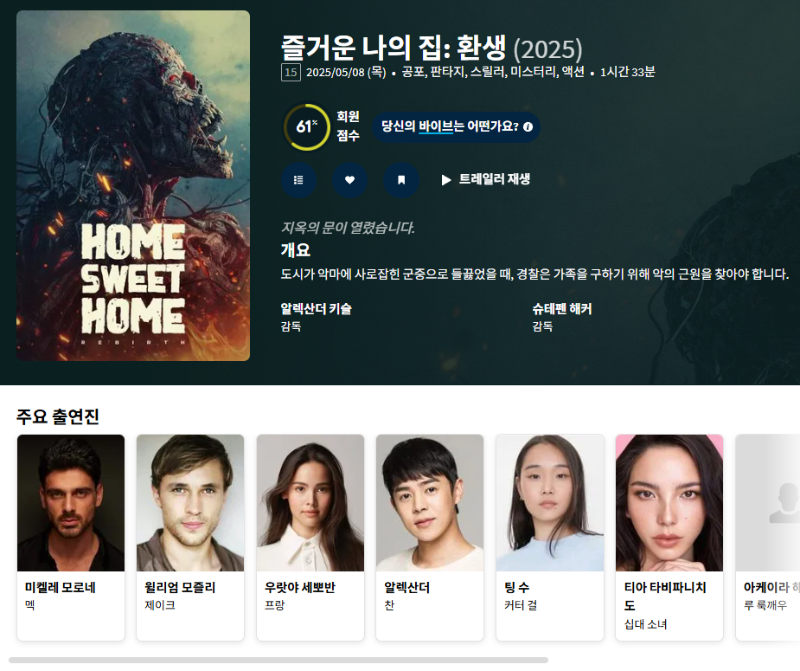The height and width of the screenshot is (671, 800).
Task: Mark movie as favorite with heart icon
Action: pos(349,180)
